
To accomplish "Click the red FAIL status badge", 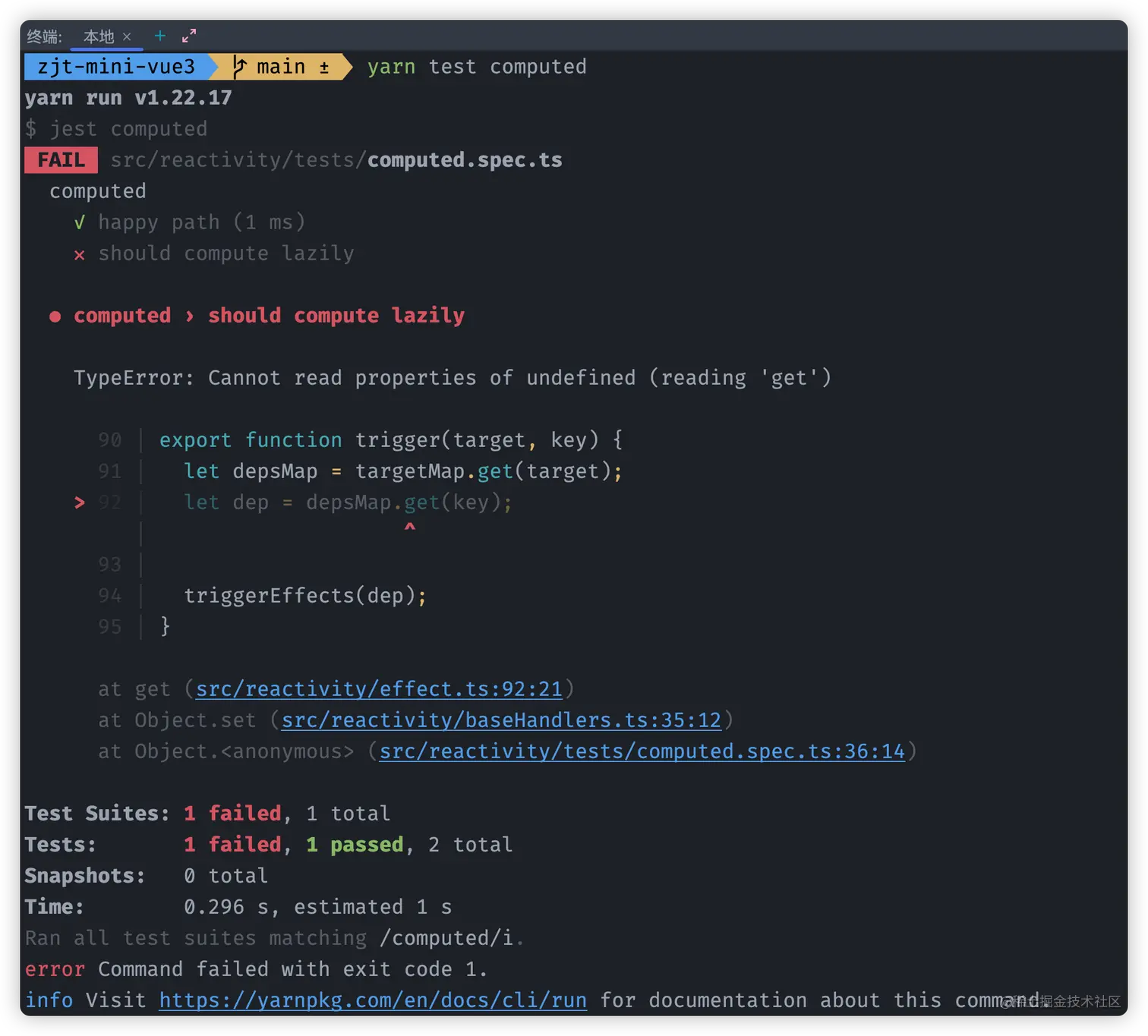I will [61, 159].
